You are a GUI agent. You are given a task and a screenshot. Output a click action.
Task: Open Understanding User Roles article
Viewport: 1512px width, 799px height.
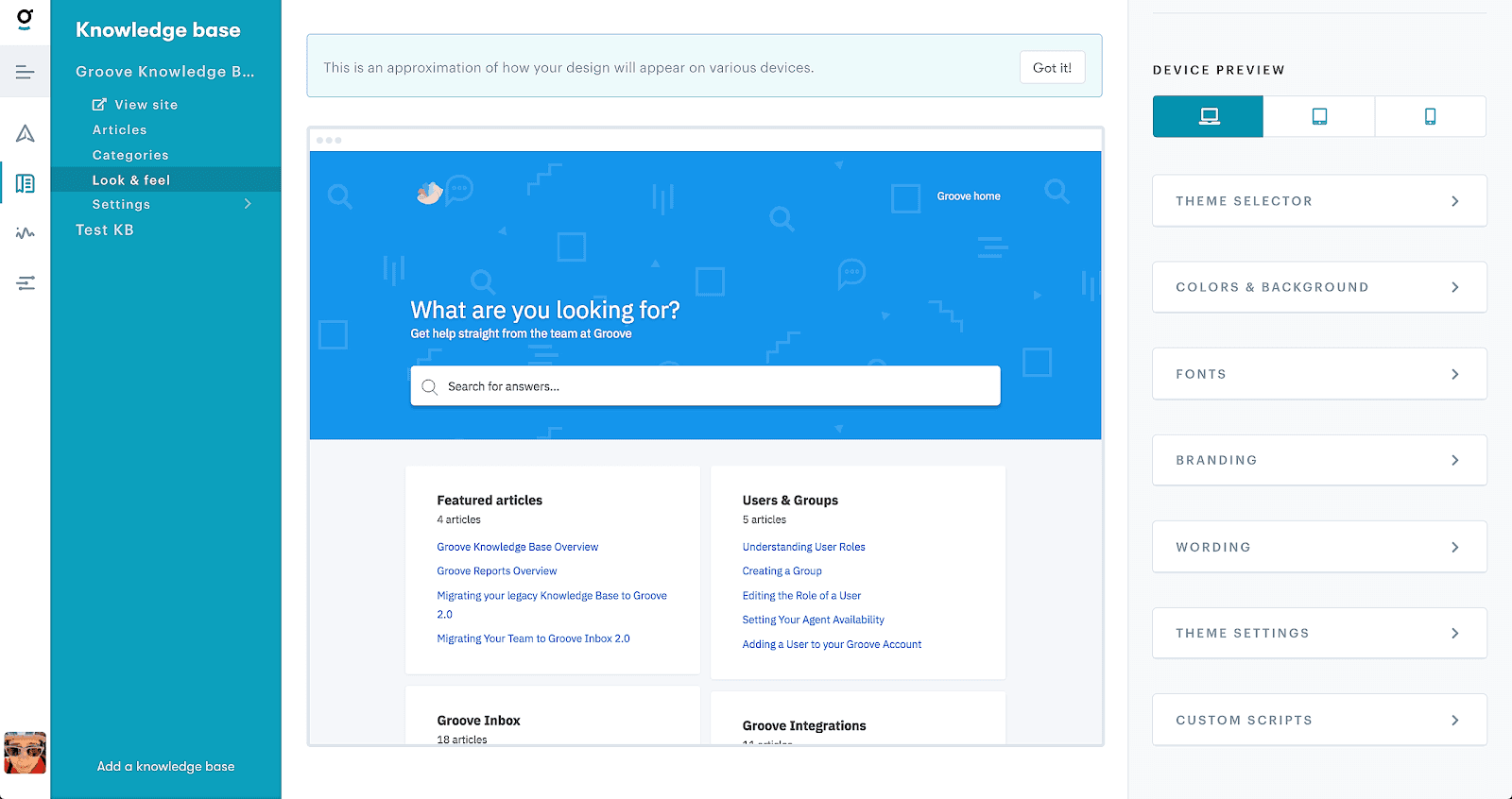804,547
